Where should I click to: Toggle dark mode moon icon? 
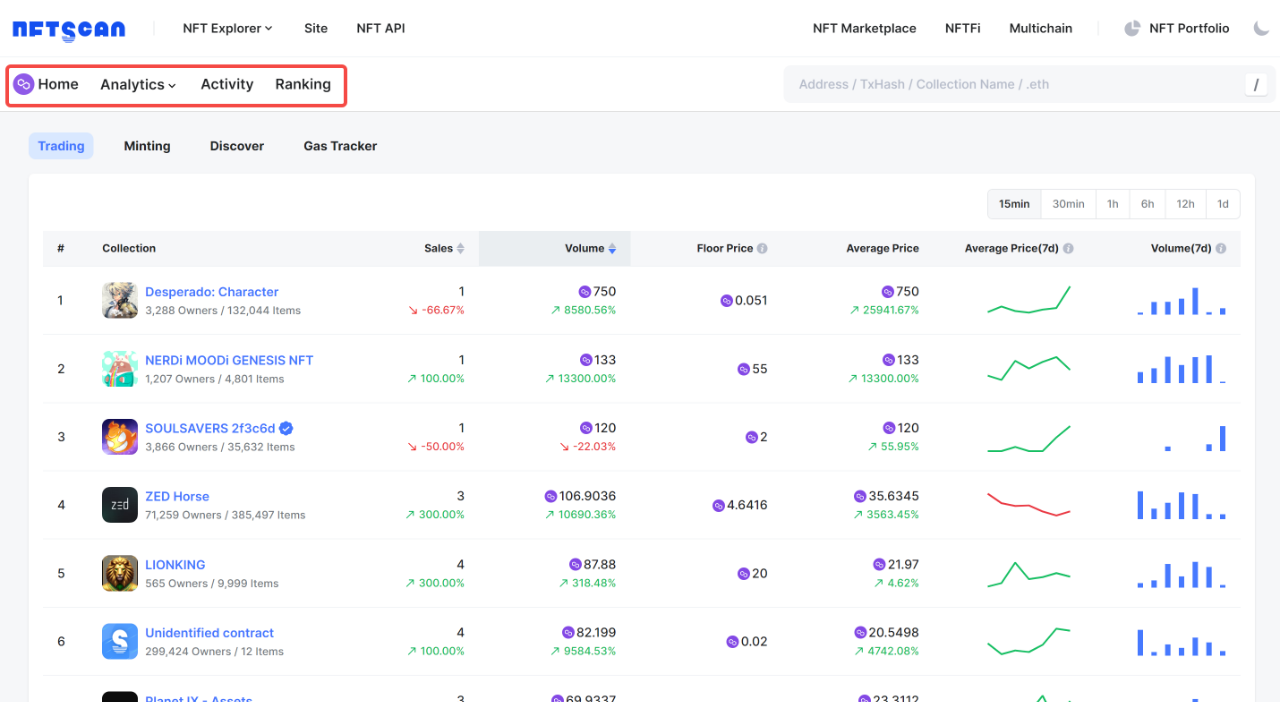(1261, 28)
